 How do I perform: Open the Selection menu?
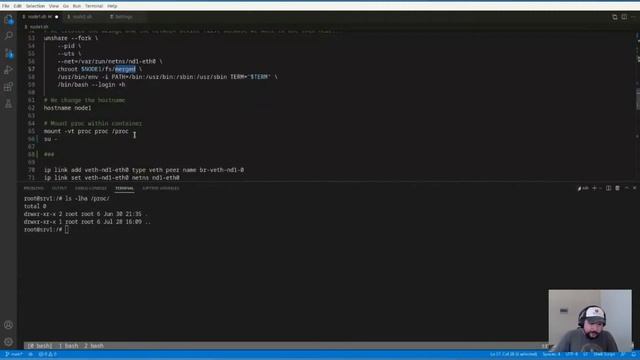pyautogui.click(x=36, y=6)
